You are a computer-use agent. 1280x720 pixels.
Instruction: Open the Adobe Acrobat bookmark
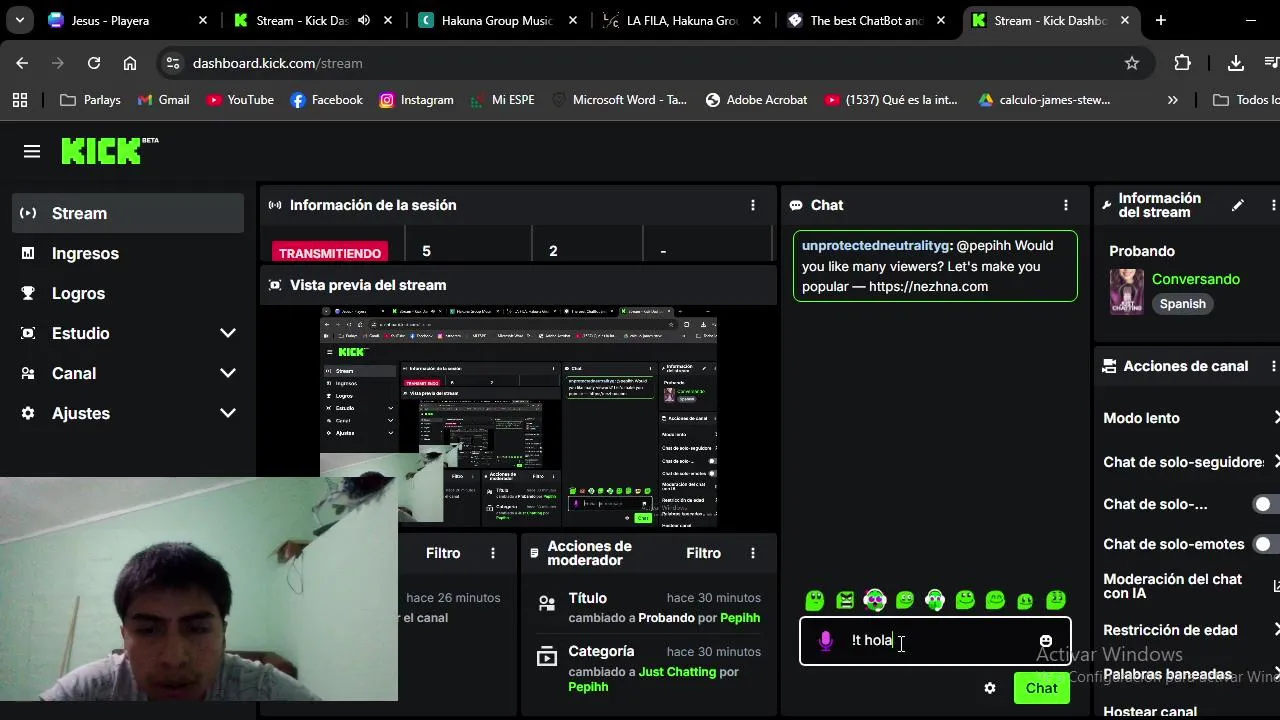pyautogui.click(x=756, y=100)
